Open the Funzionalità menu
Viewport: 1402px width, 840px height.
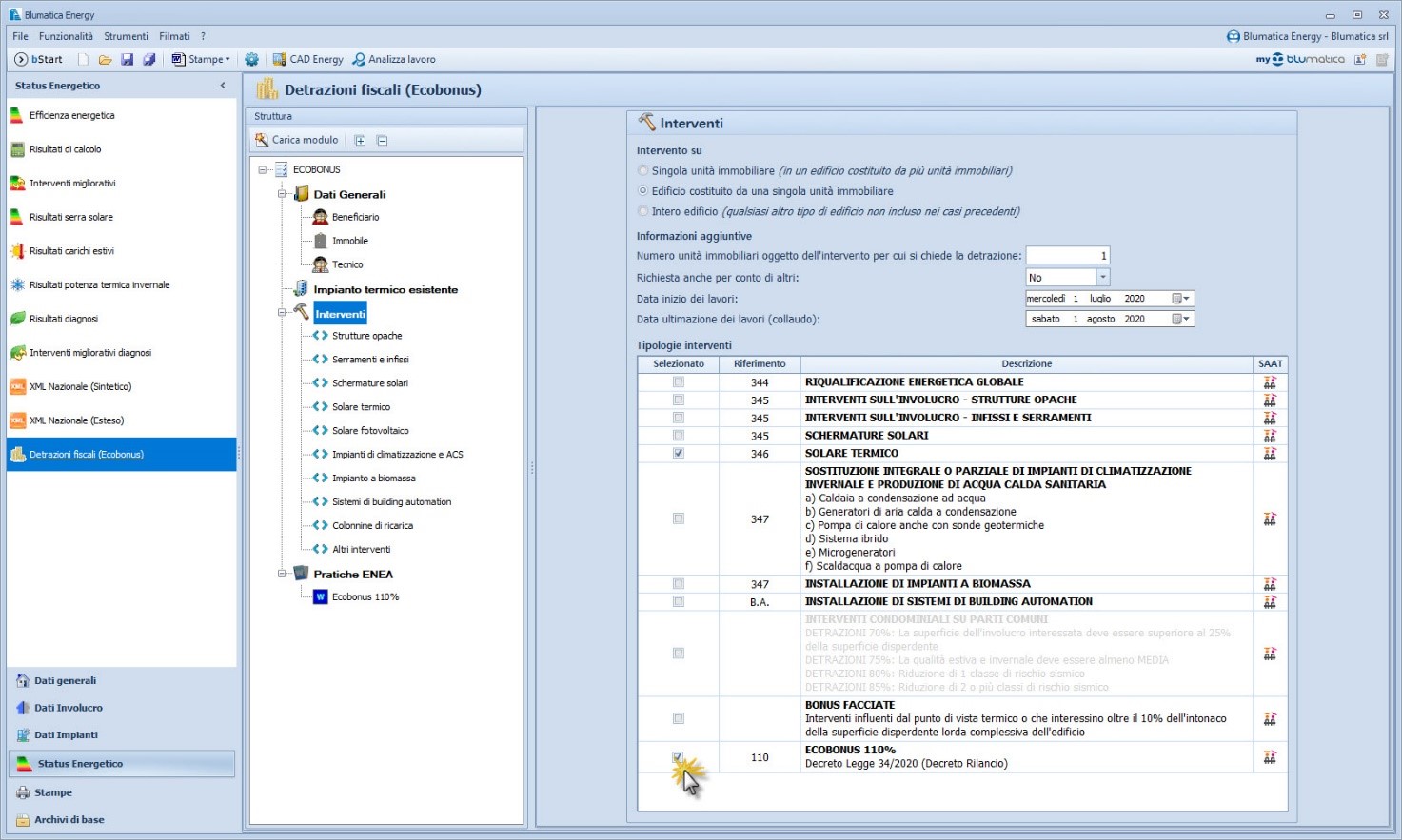click(66, 36)
